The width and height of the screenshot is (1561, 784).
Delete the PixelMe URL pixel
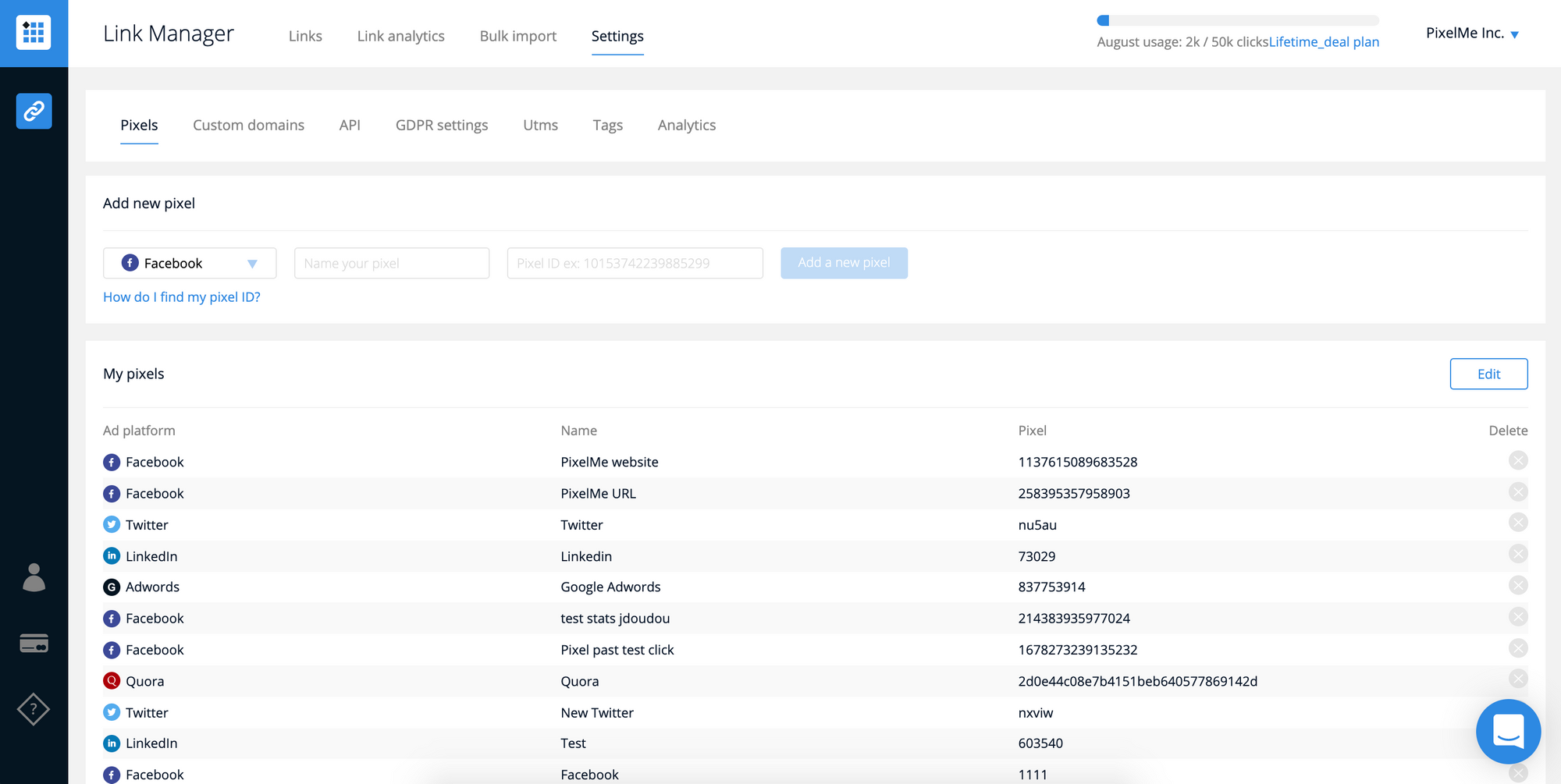click(1518, 492)
